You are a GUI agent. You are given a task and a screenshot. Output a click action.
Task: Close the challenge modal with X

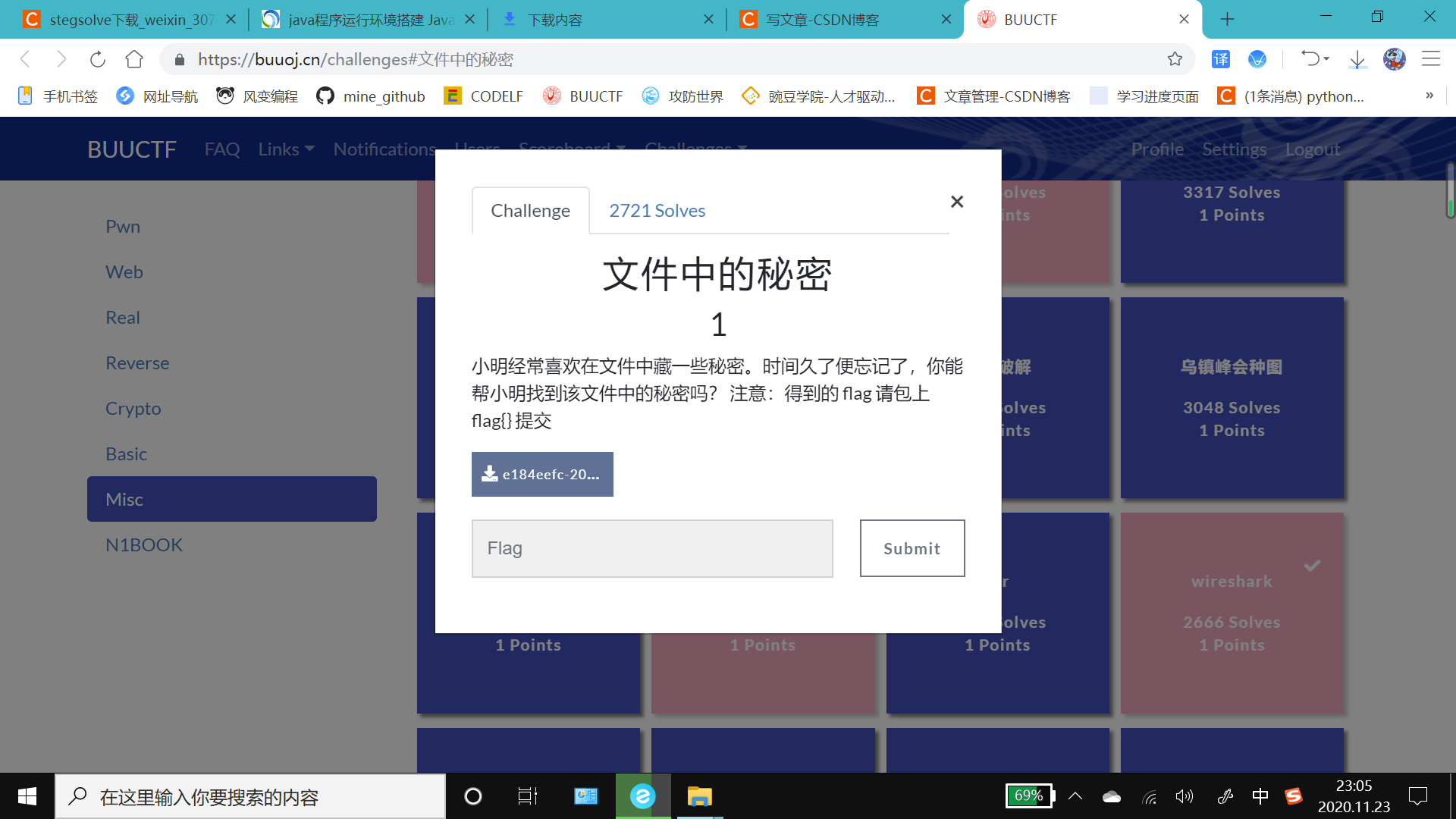point(957,202)
